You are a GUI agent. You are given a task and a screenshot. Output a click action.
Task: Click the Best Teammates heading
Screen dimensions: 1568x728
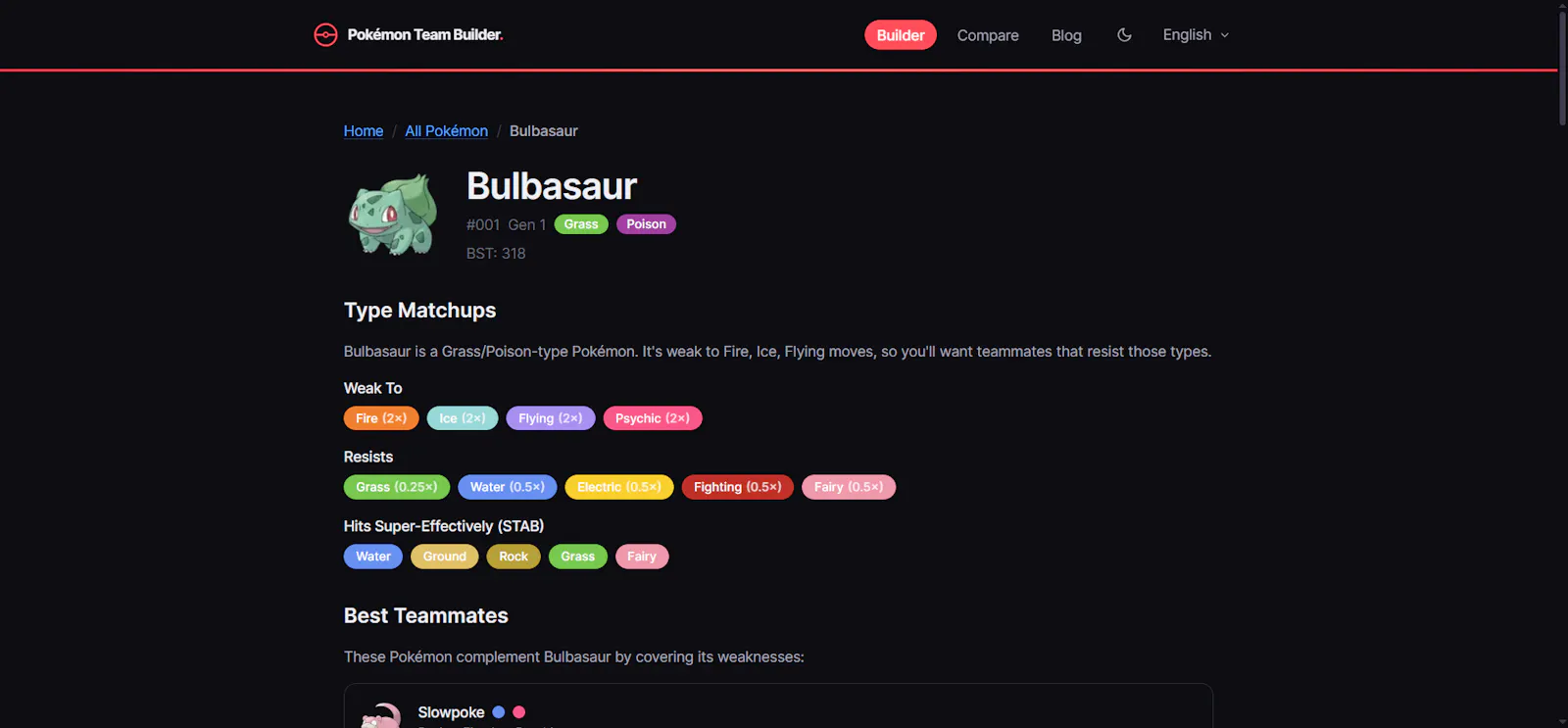[426, 616]
